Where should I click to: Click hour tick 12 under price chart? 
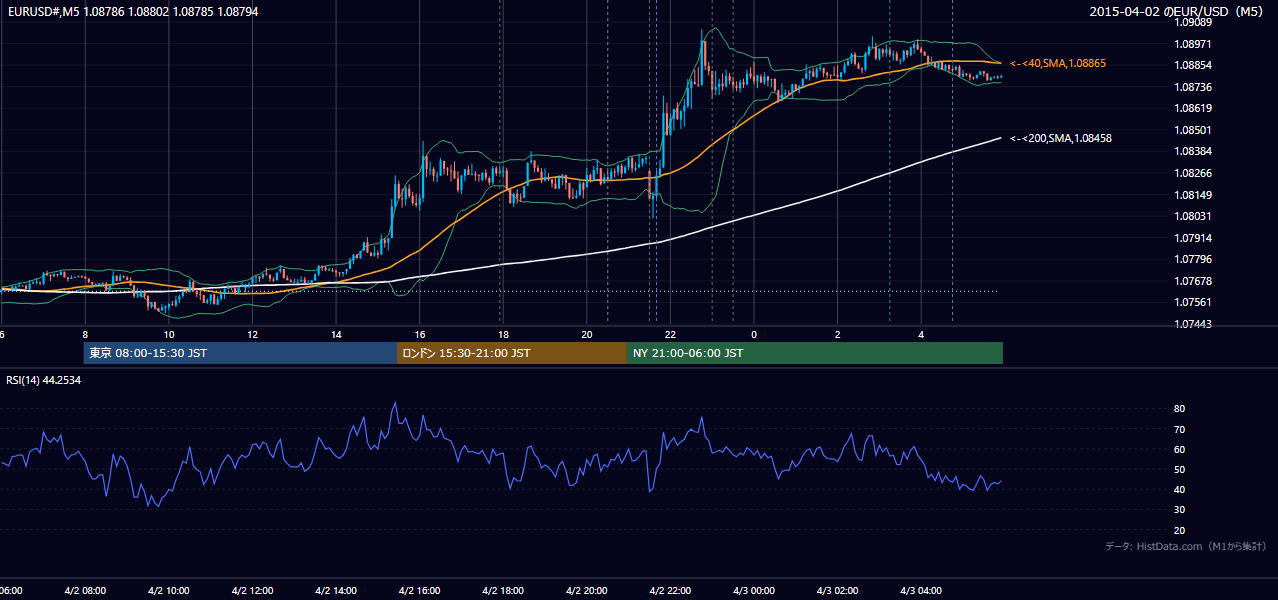pos(252,334)
